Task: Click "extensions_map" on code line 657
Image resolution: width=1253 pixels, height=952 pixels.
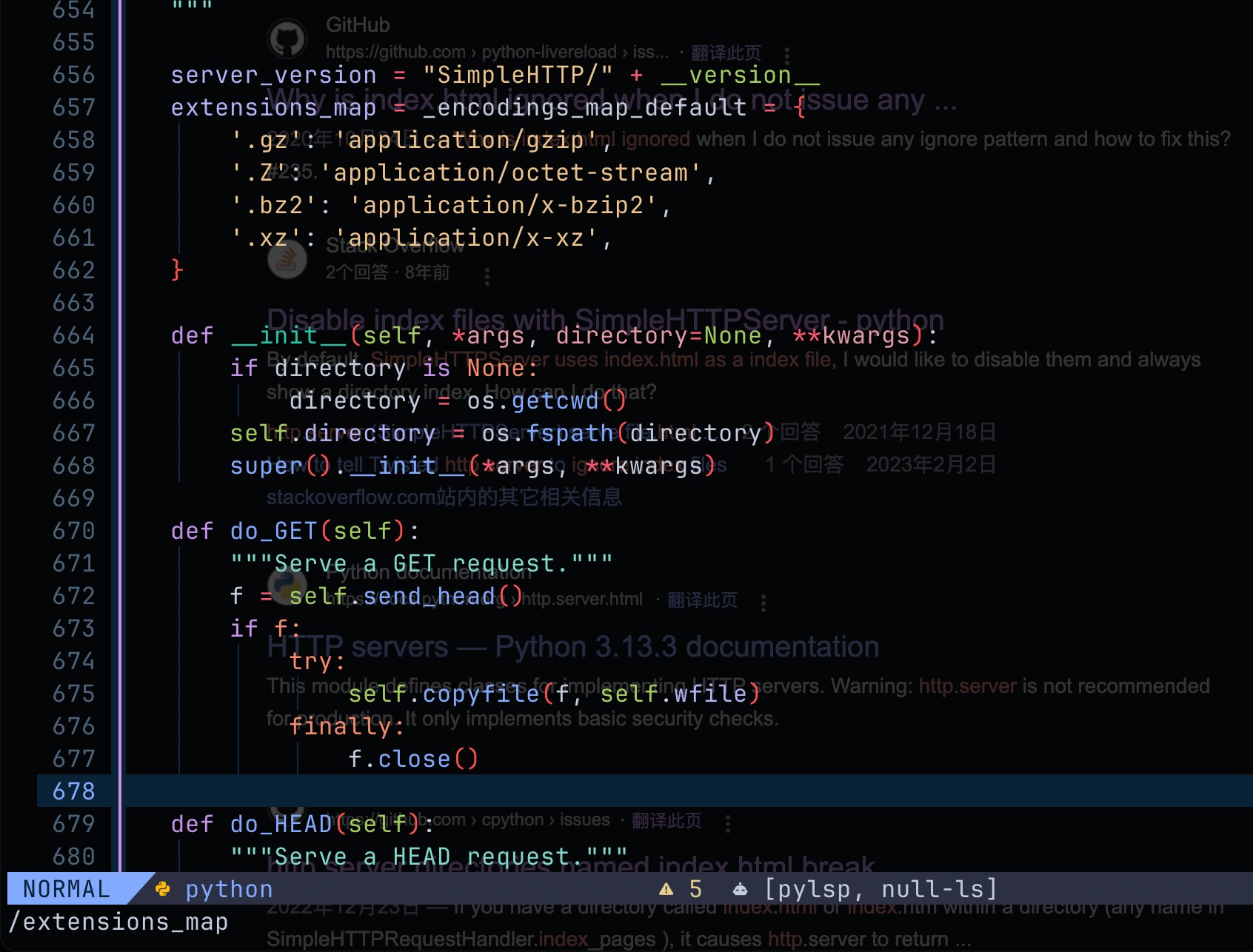Action: [x=274, y=107]
